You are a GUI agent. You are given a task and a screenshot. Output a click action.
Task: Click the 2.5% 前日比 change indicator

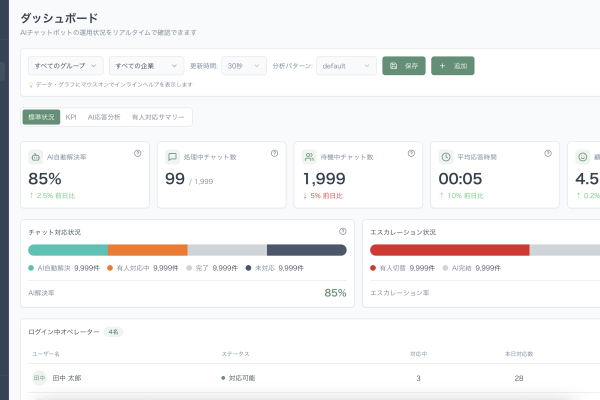point(52,196)
